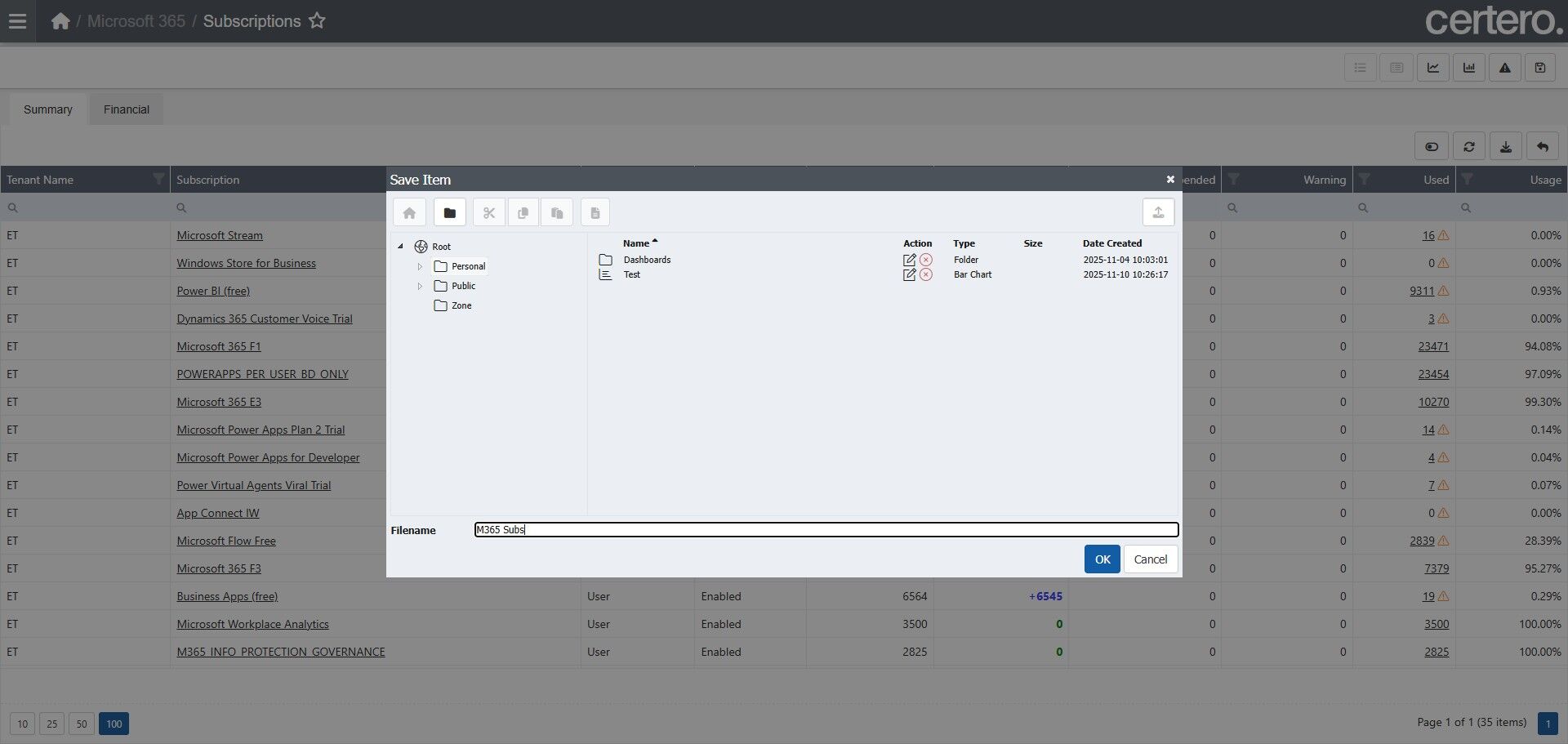Edit the Dashboards folder with pencil icon
This screenshot has width=1568, height=744.
tap(909, 260)
